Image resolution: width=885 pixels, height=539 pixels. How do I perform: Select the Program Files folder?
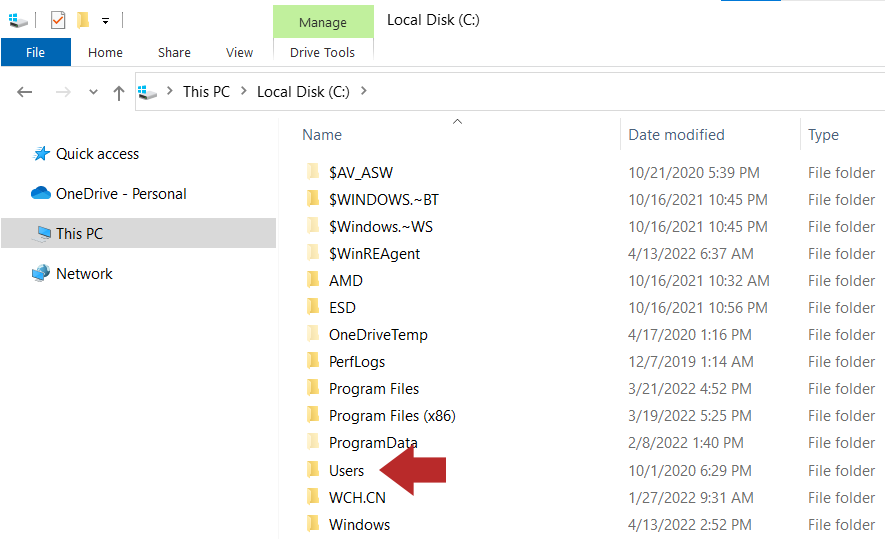(374, 389)
